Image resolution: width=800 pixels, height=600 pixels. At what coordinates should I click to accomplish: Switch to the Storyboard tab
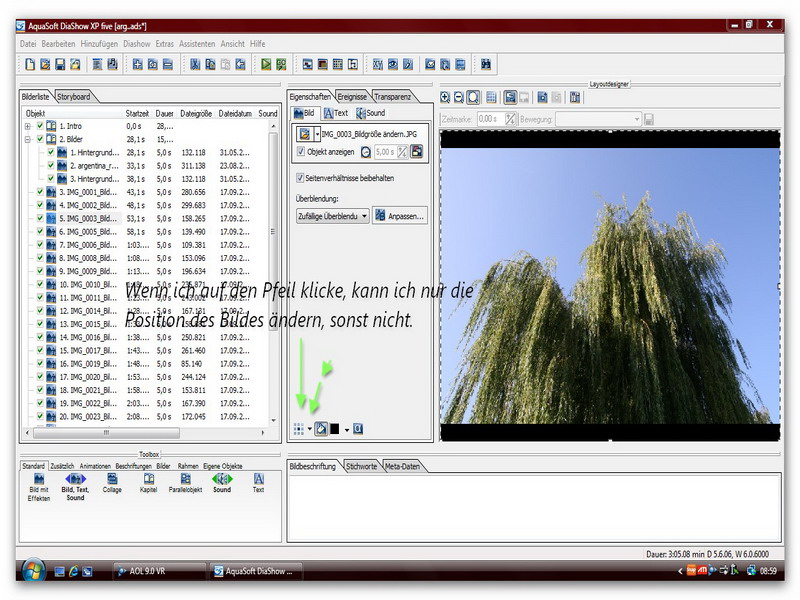click(74, 96)
